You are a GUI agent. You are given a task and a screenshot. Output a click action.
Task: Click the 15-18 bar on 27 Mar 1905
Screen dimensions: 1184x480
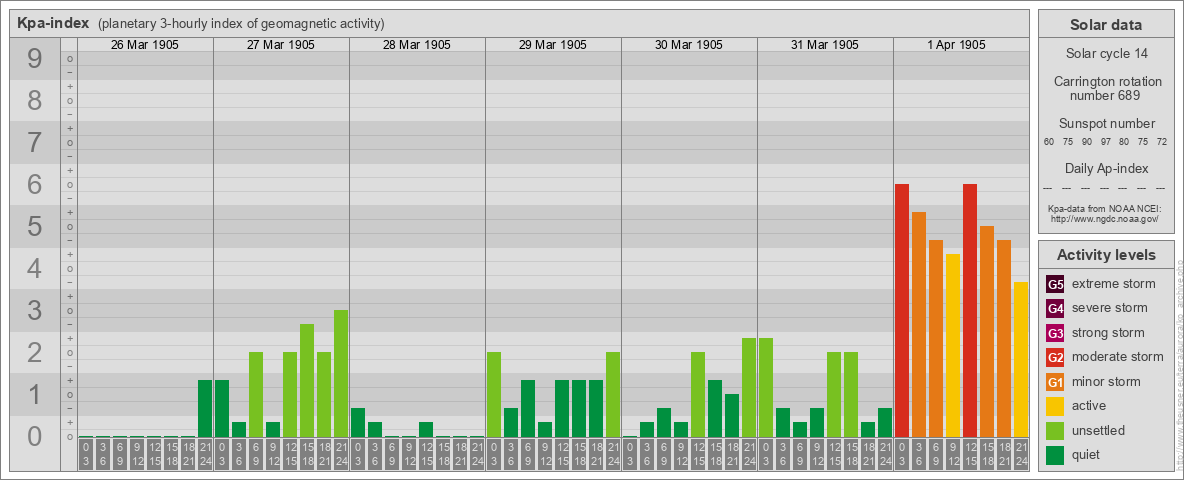coord(307,381)
